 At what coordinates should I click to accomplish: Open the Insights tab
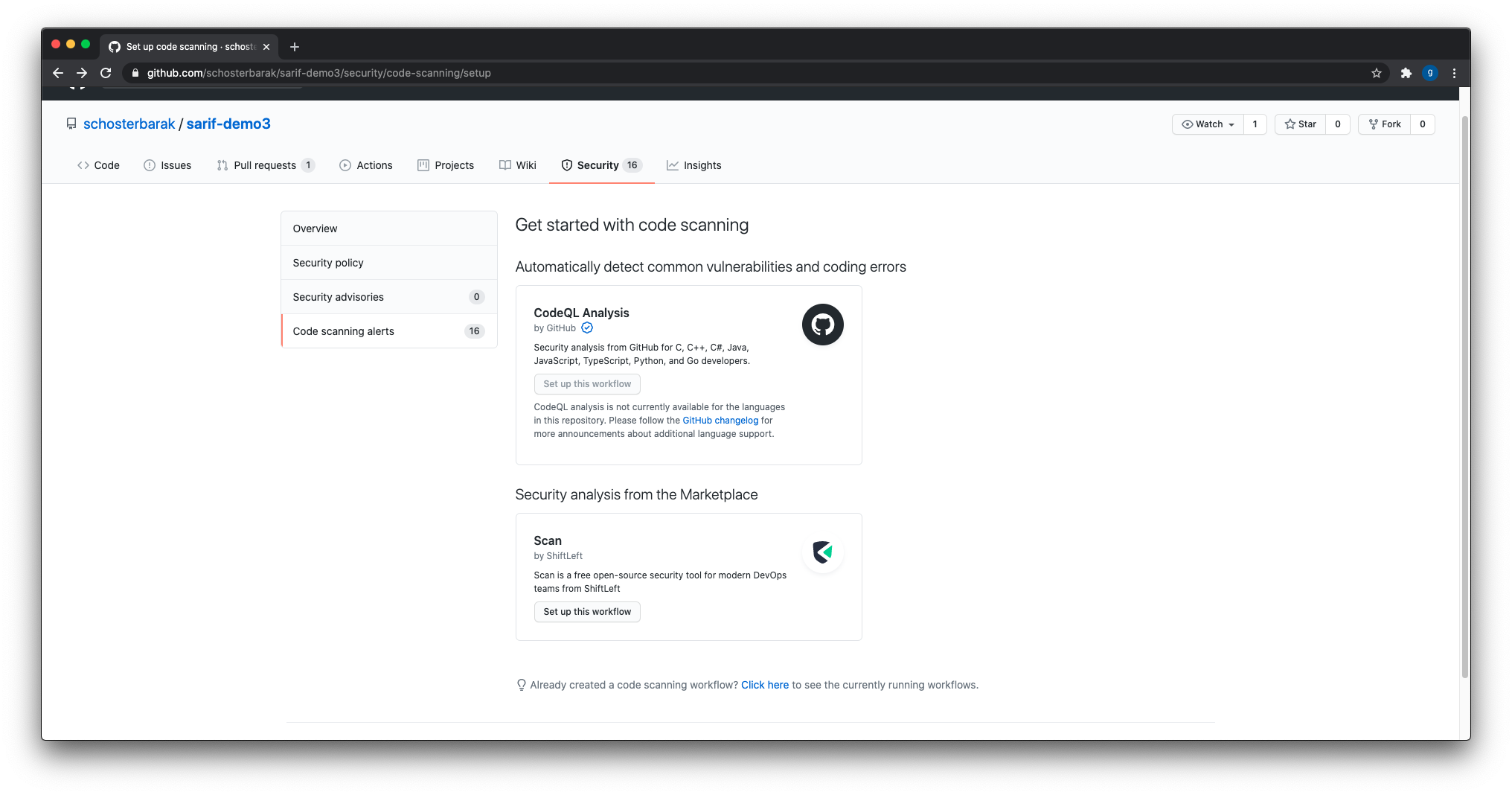click(693, 165)
